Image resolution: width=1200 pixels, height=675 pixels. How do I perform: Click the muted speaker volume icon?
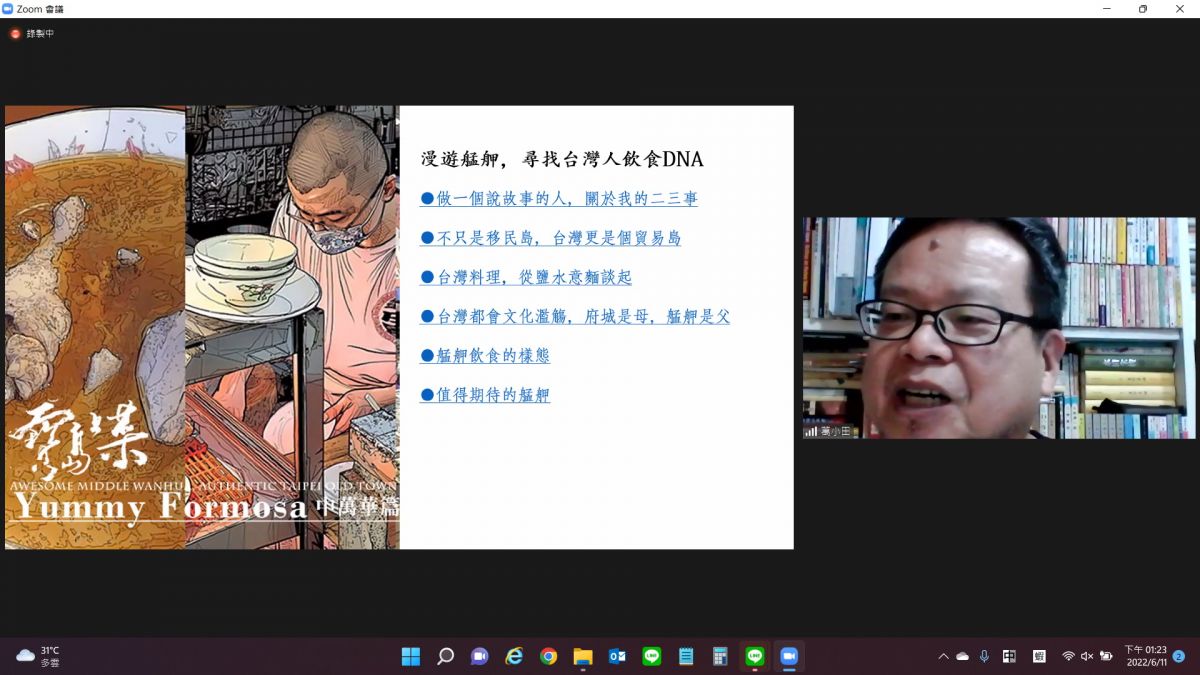pyautogui.click(x=1087, y=656)
